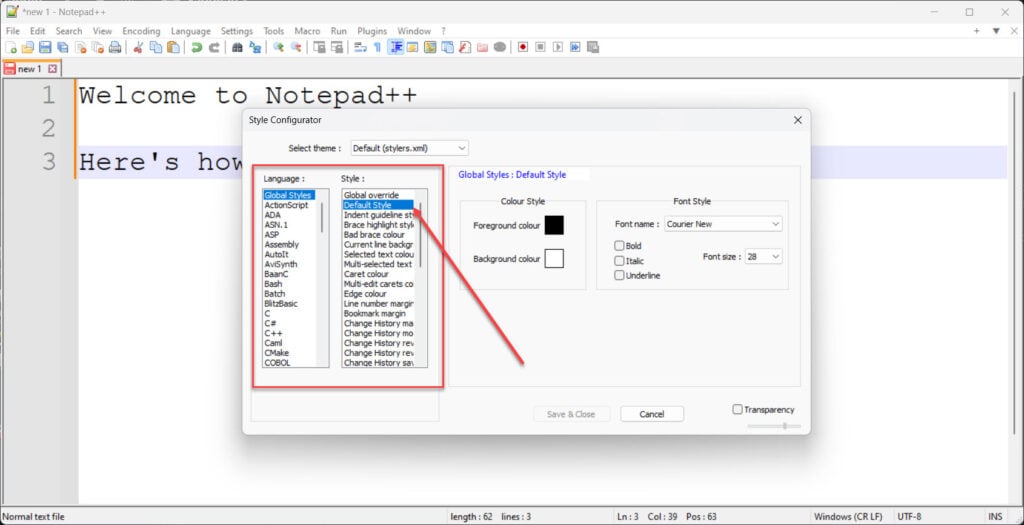The image size is (1024, 525).
Task: Click the Copy toolbar icon
Action: [156, 47]
